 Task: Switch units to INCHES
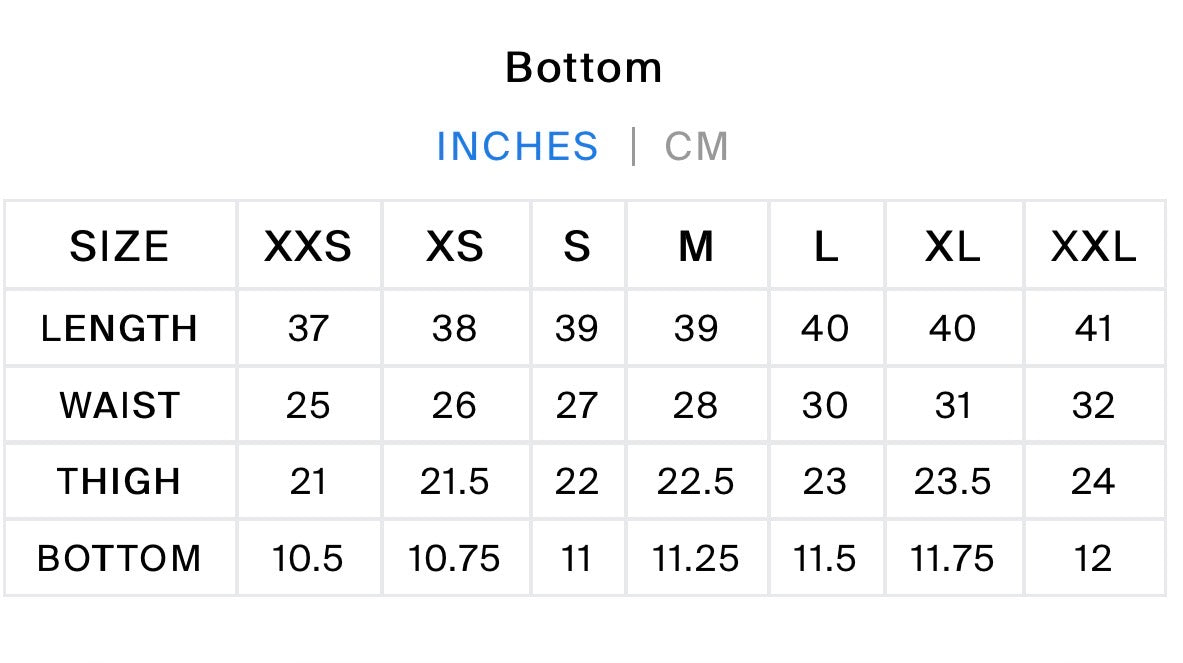[x=518, y=146]
